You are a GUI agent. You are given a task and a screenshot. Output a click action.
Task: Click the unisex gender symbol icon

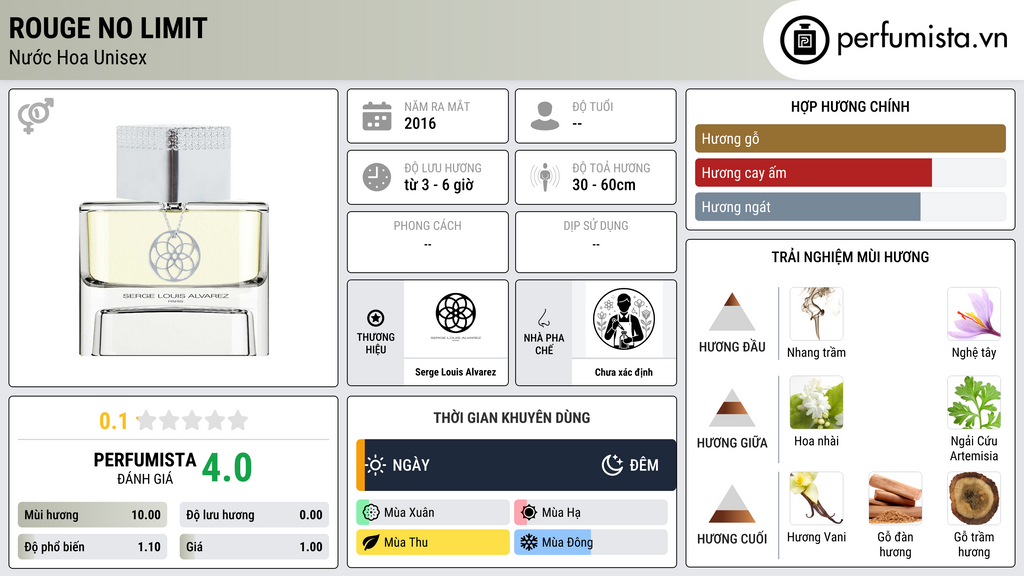tap(35, 116)
